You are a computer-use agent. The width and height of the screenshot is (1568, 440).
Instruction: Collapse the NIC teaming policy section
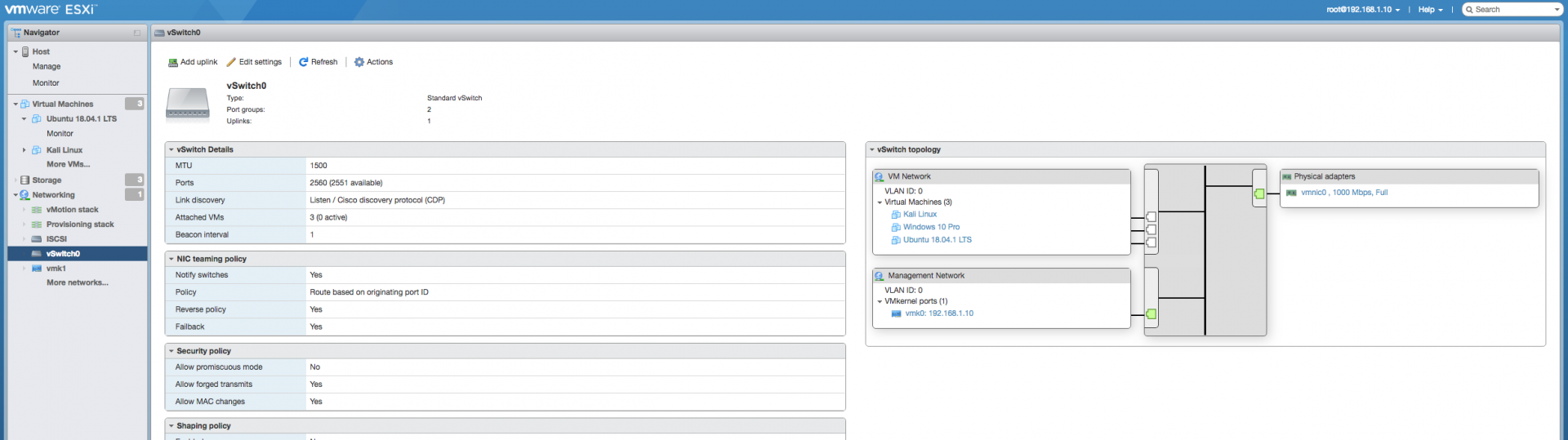[171, 259]
